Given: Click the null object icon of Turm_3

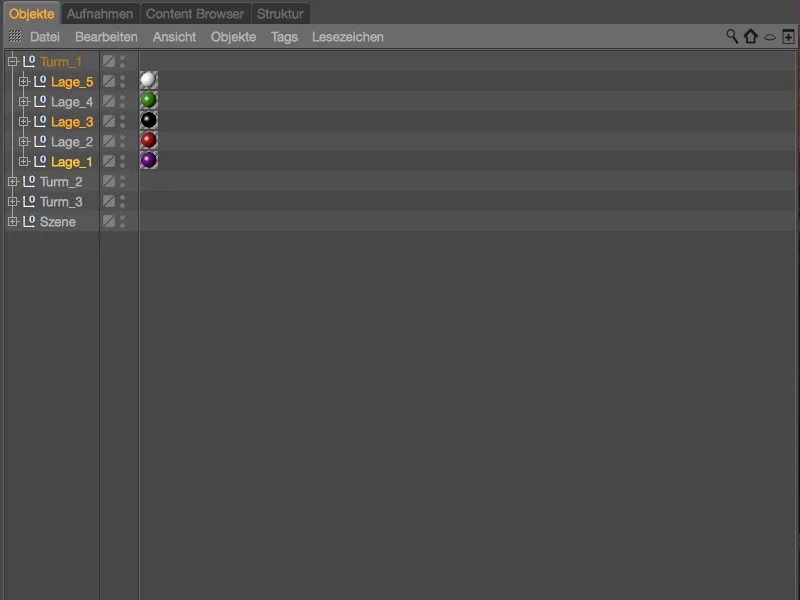Looking at the screenshot, I should 29,201.
